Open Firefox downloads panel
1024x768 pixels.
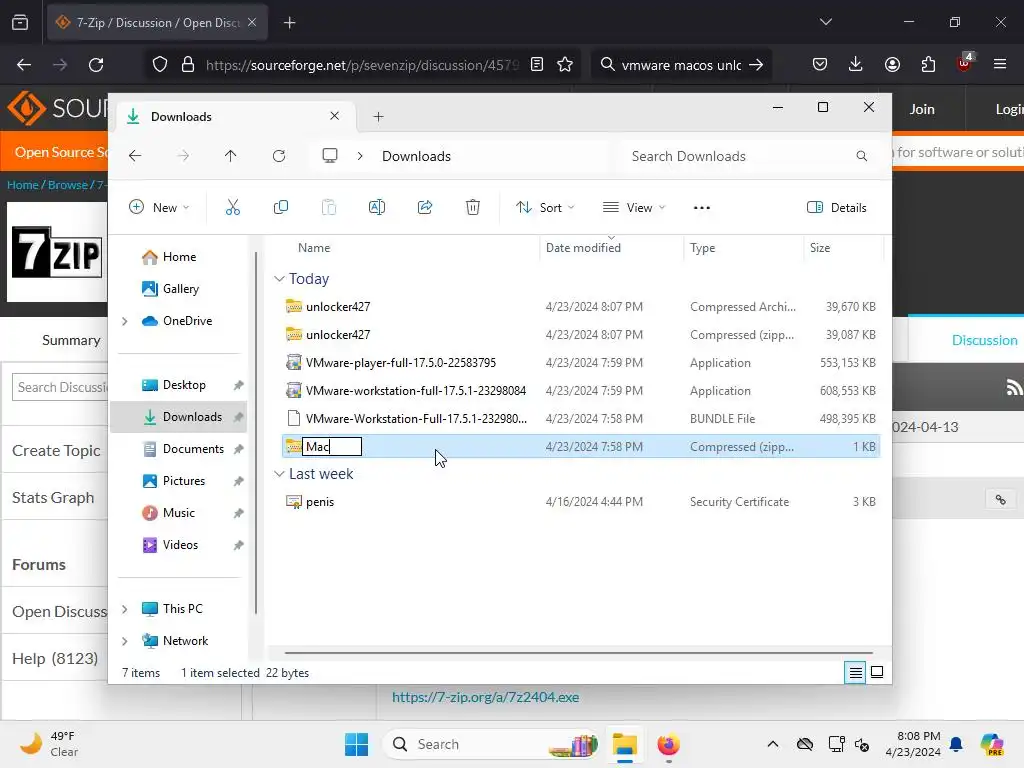pyautogui.click(x=856, y=65)
